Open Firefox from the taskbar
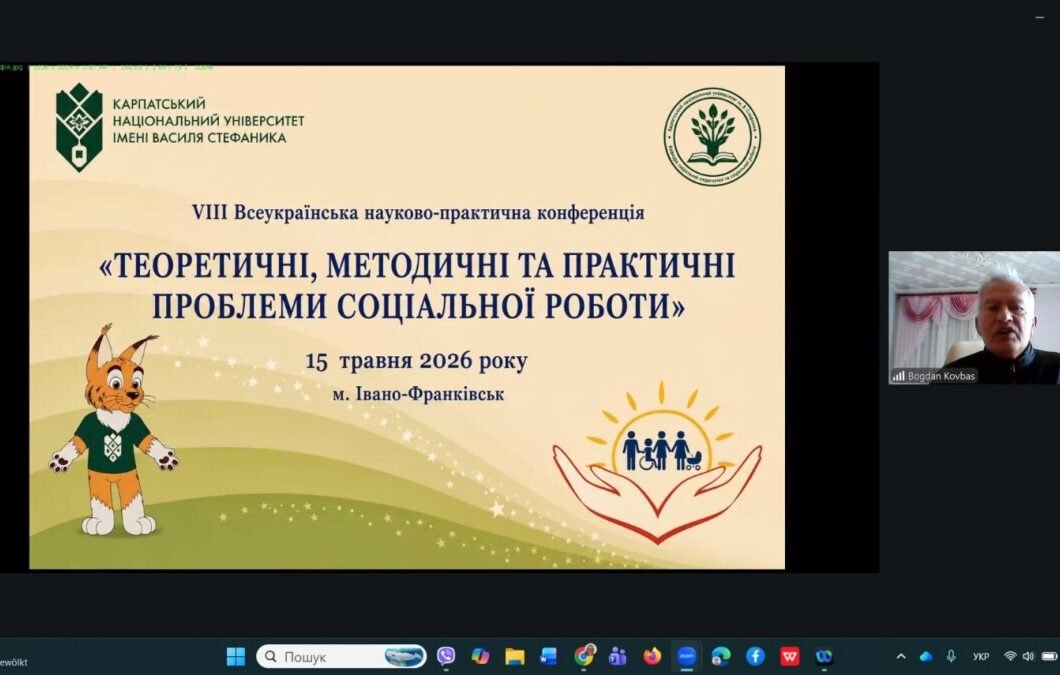Viewport: 1060px width, 675px height. [x=652, y=656]
